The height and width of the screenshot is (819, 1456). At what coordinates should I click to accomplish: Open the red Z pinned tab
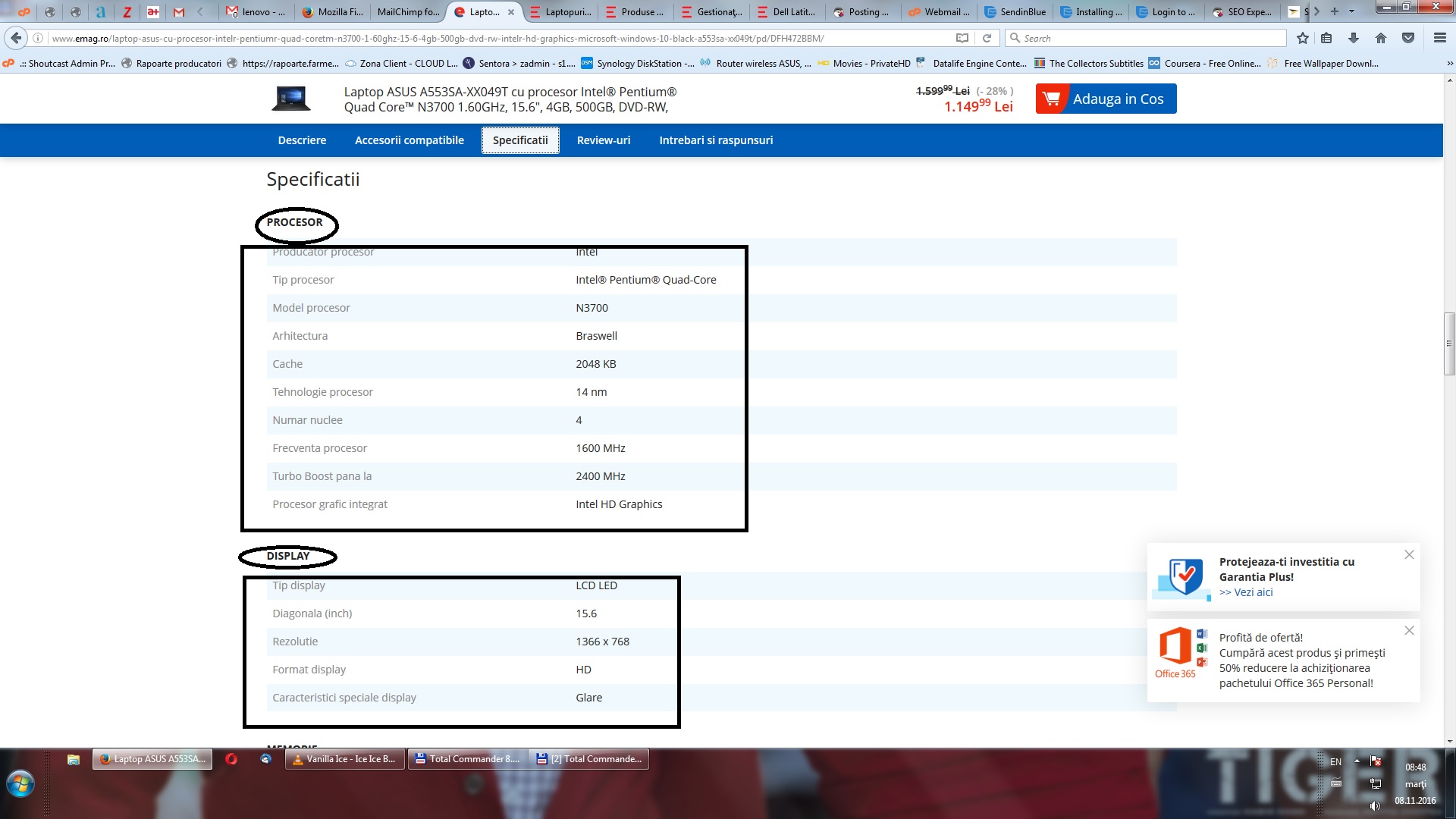click(127, 11)
